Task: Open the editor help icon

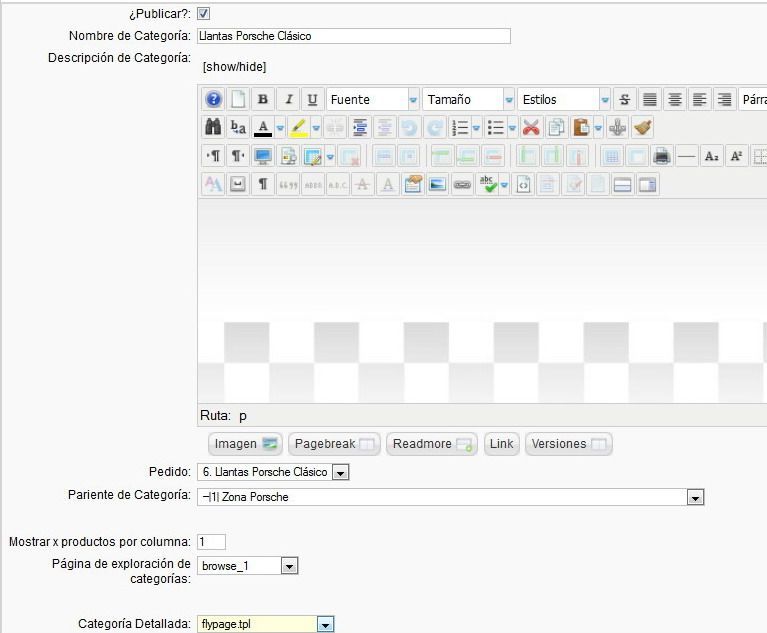Action: coord(213,99)
